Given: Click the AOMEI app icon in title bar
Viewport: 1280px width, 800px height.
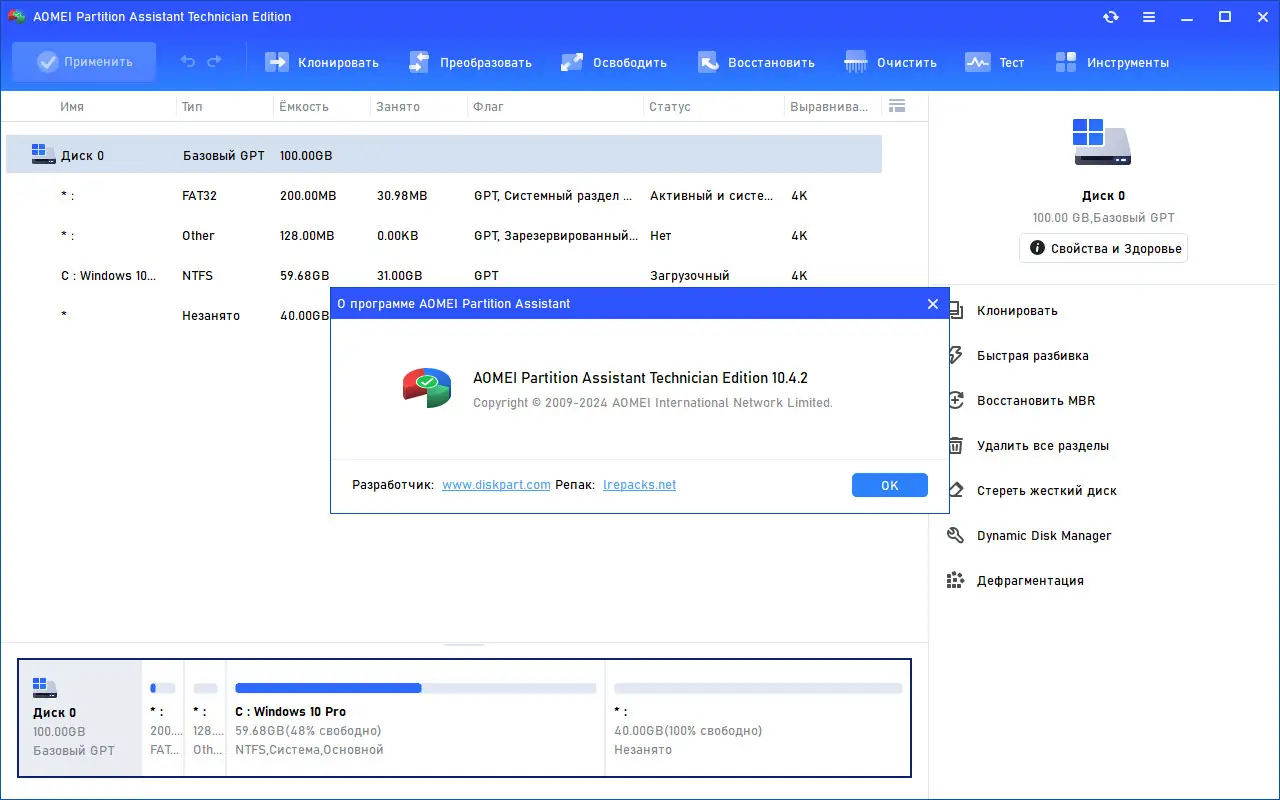Looking at the screenshot, I should 16,17.
